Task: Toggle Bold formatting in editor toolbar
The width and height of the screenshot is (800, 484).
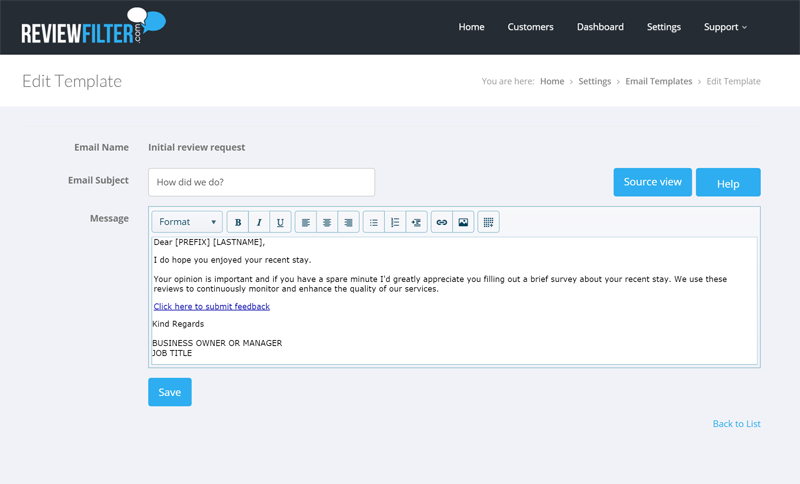Action: tap(238, 222)
